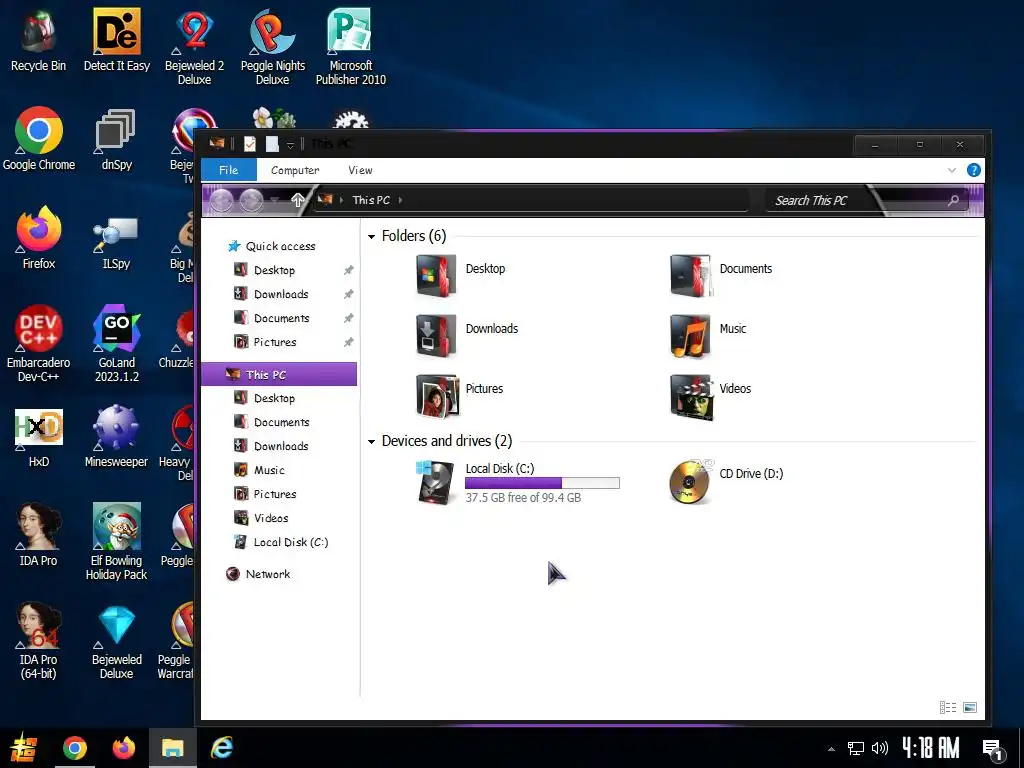
Task: Open the notification center icon
Action: (x=993, y=750)
